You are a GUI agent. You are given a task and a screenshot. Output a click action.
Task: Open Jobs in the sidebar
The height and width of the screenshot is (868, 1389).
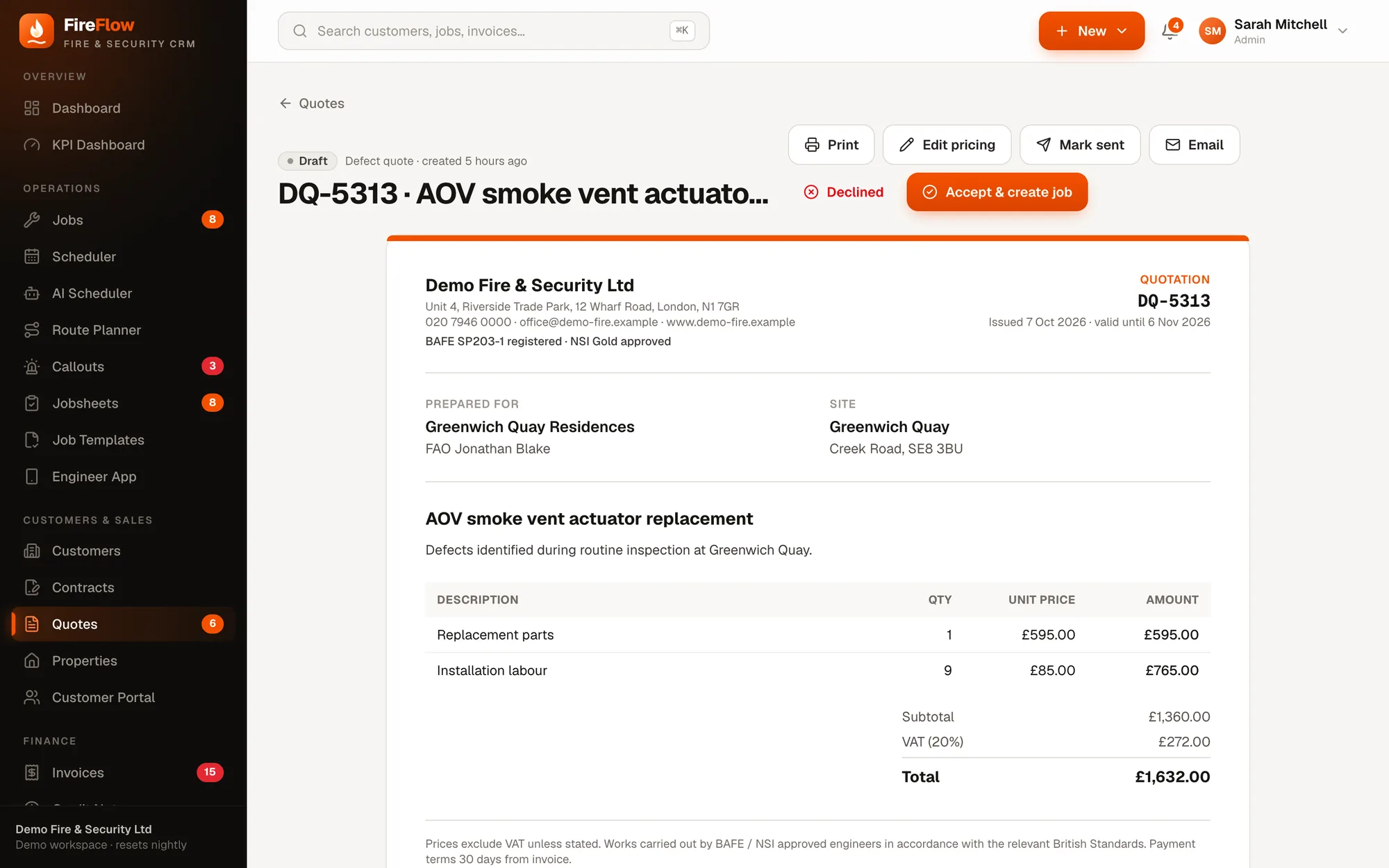point(123,220)
